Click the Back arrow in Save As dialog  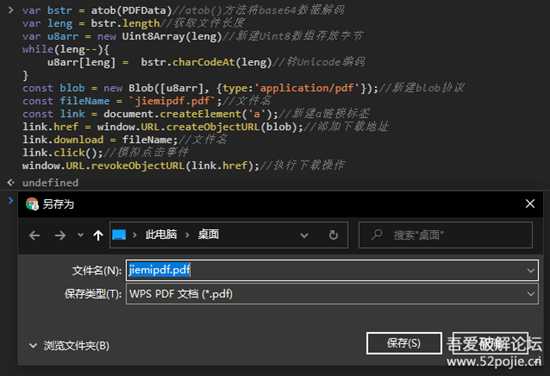[34, 235]
